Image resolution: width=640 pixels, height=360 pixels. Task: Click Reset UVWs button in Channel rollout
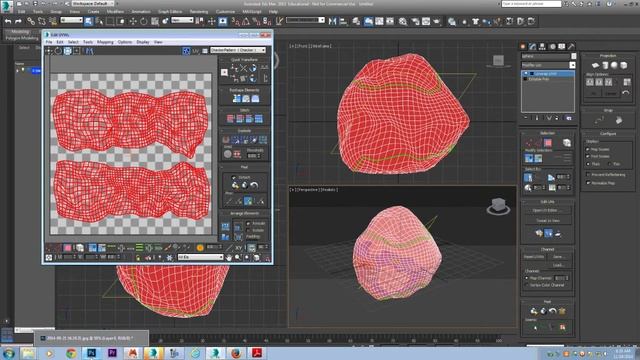(534, 257)
